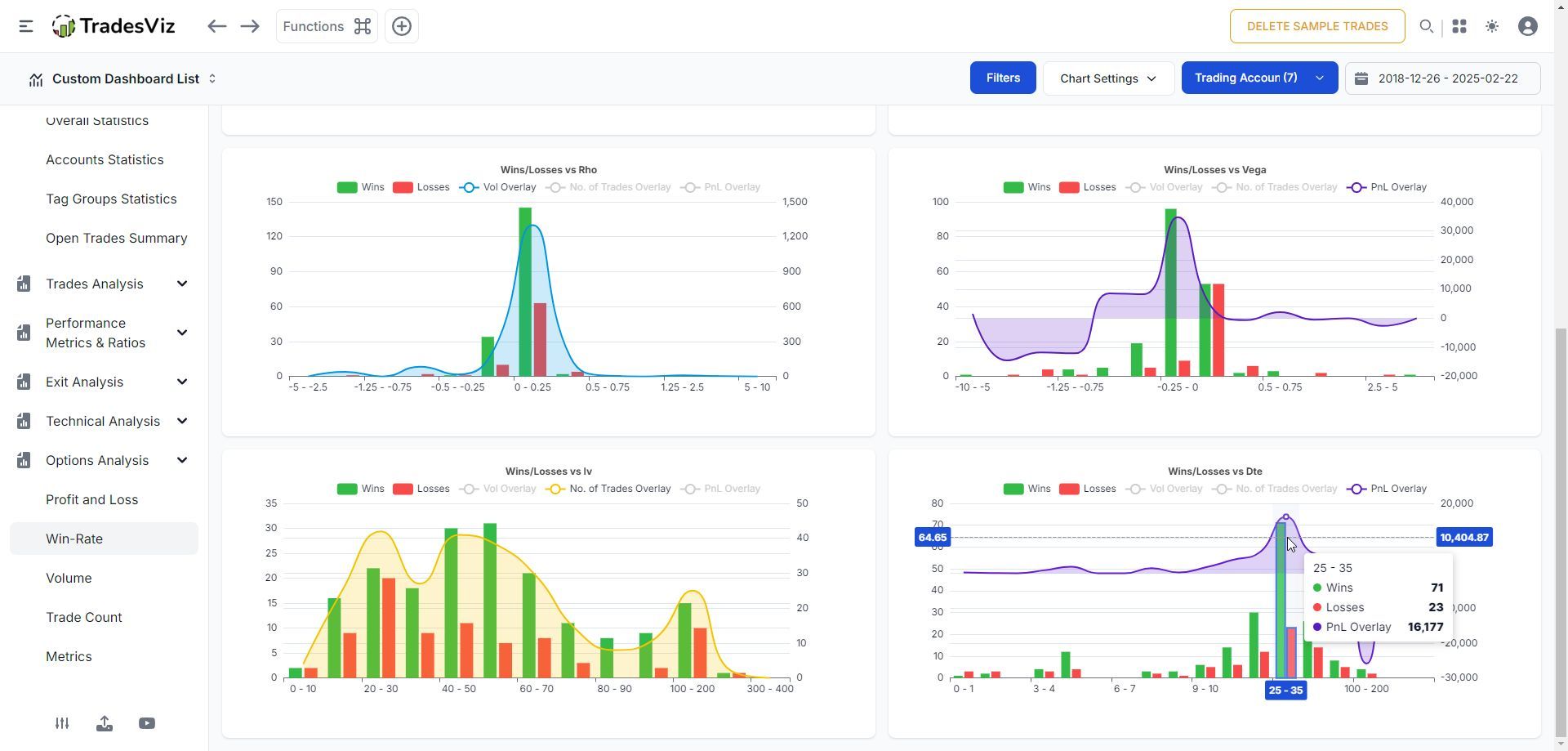Click tallest green bar in Rho chart

(x=524, y=292)
